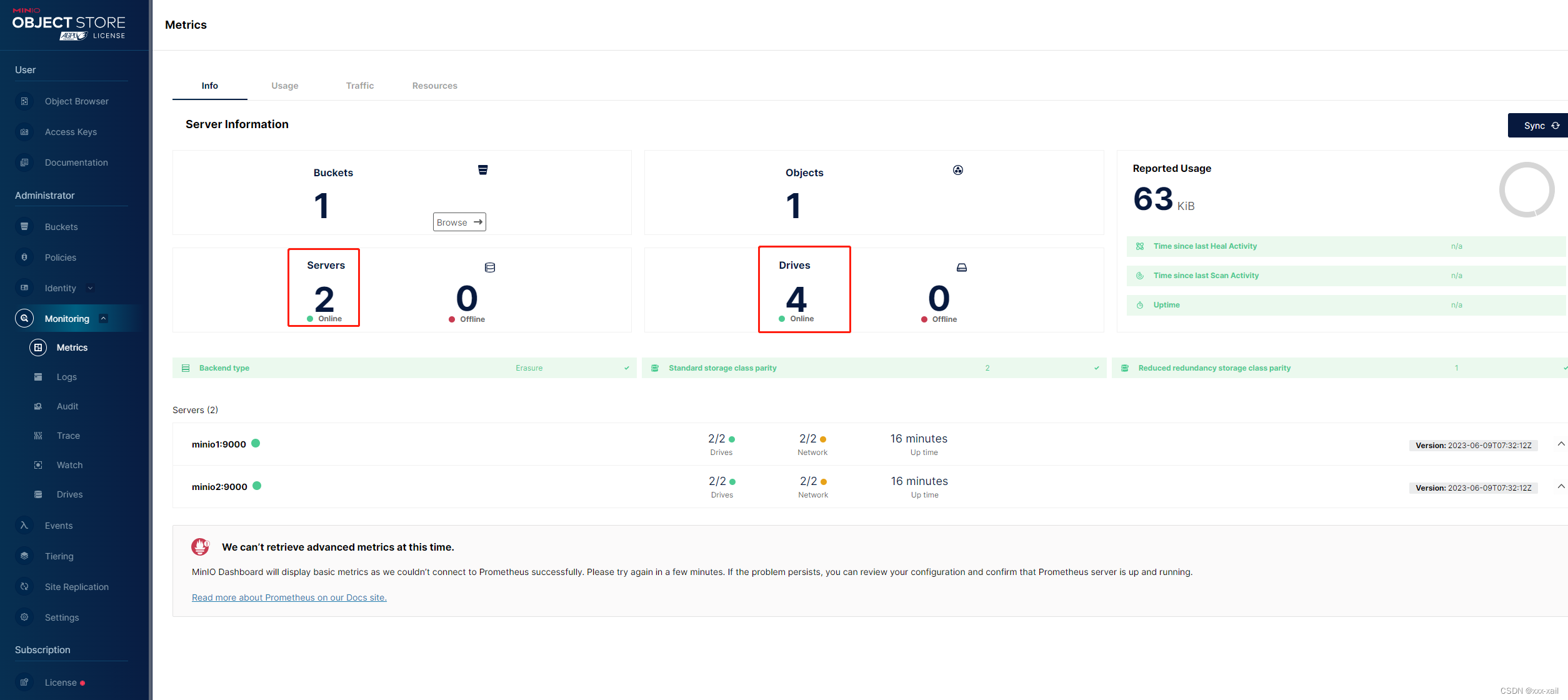Collapse the Monitoring menu chevron

click(104, 319)
